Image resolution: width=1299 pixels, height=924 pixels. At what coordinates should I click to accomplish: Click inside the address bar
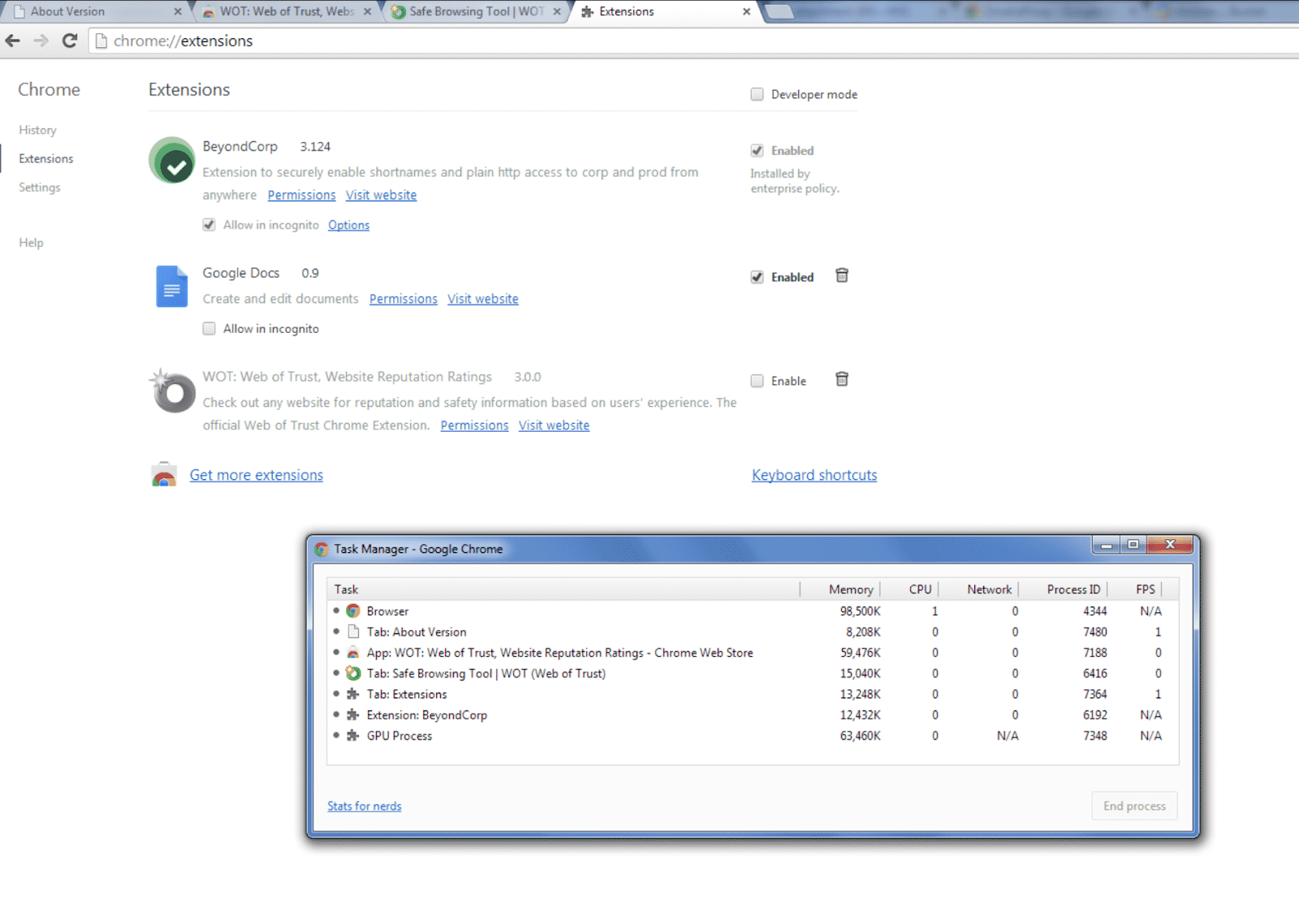tap(325, 41)
